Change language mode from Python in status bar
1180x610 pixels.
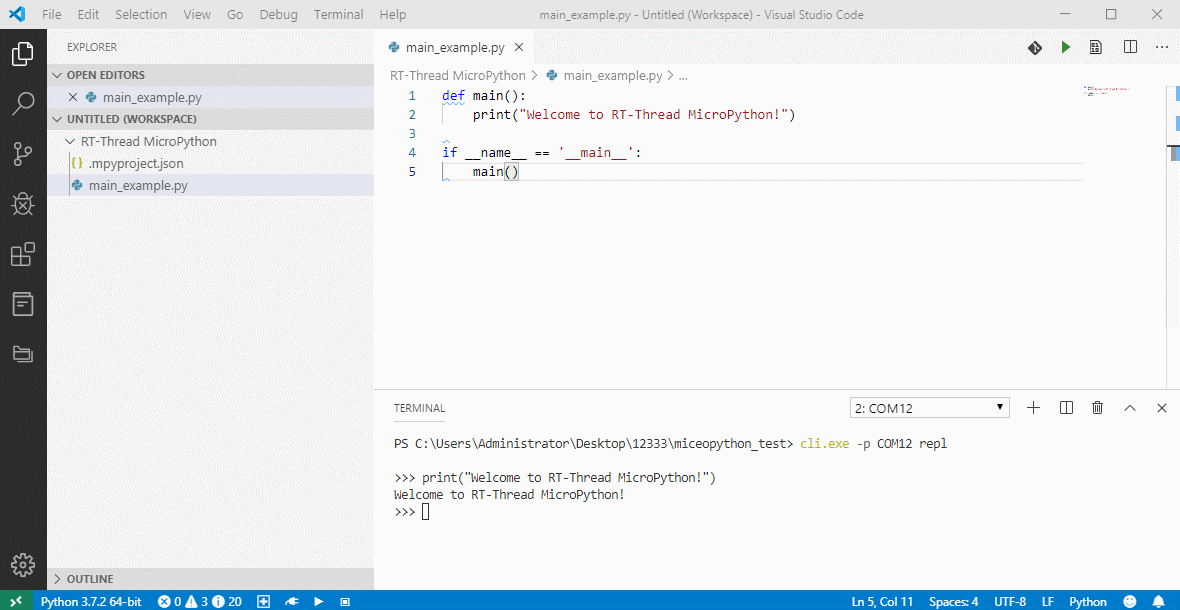coord(1087,601)
